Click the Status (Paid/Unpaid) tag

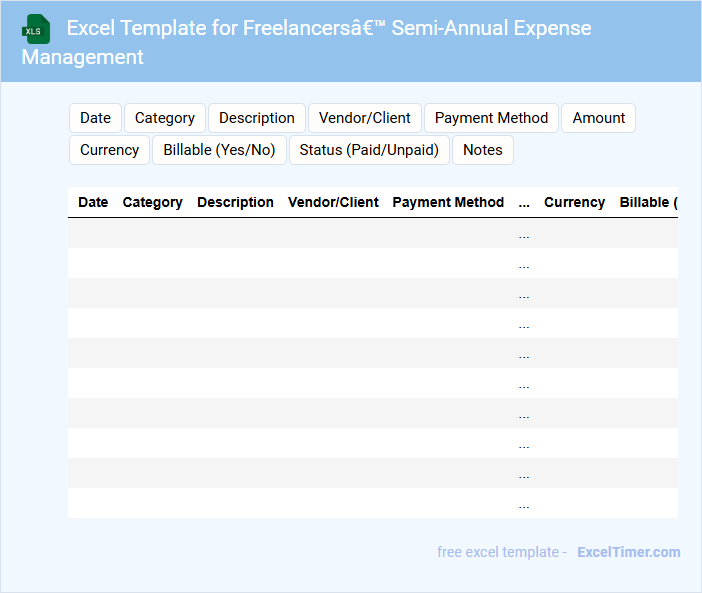369,150
